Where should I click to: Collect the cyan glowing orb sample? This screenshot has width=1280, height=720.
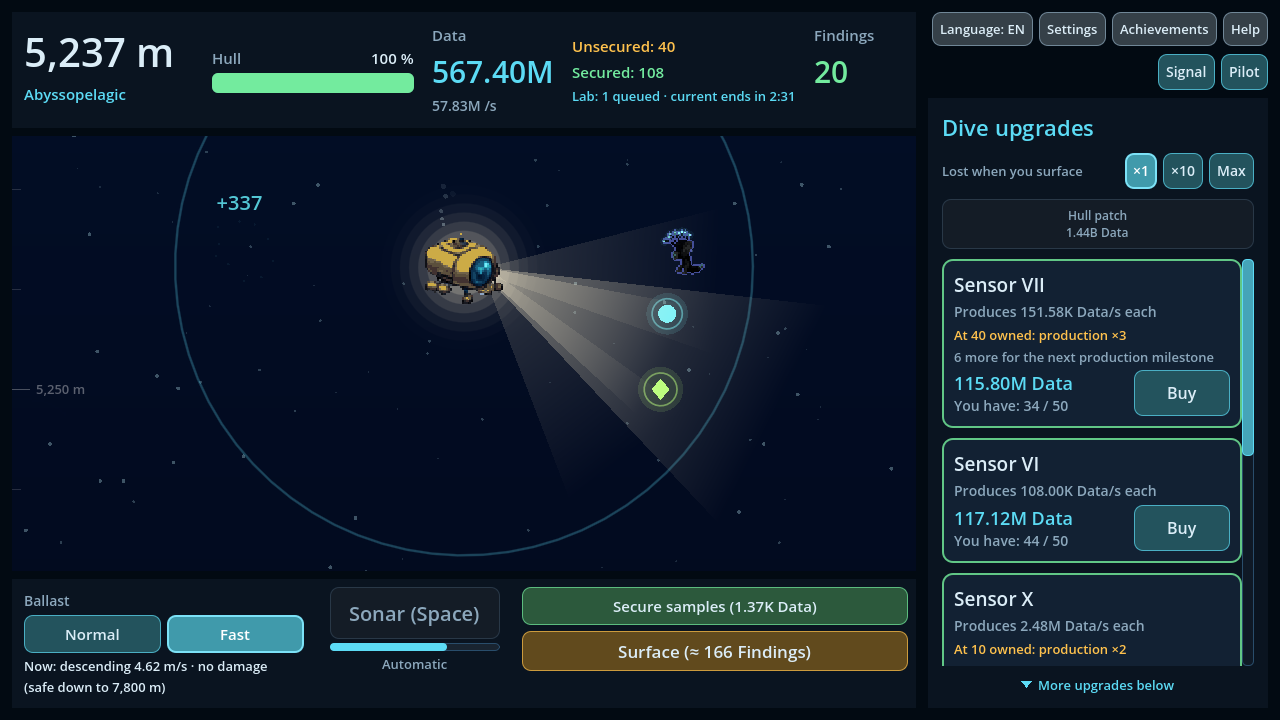[667, 314]
